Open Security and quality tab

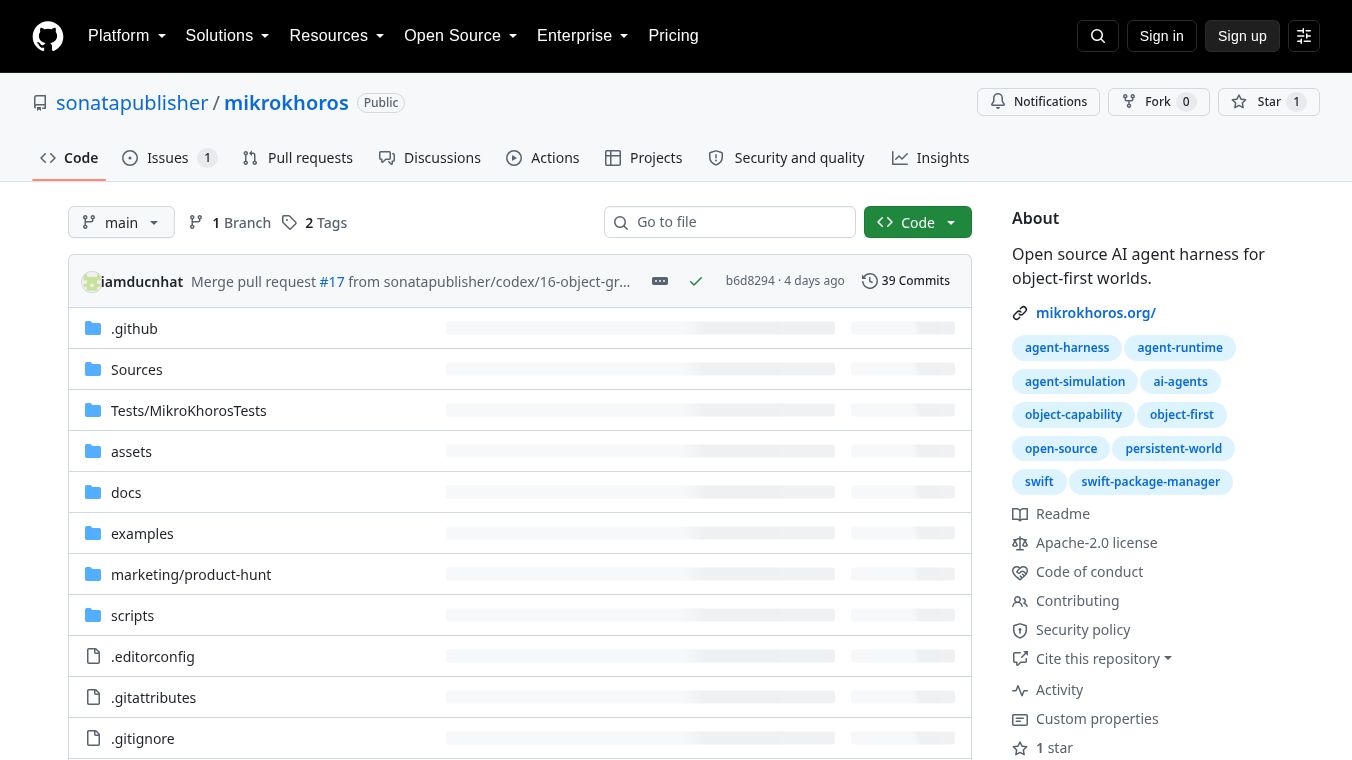pyautogui.click(x=786, y=158)
